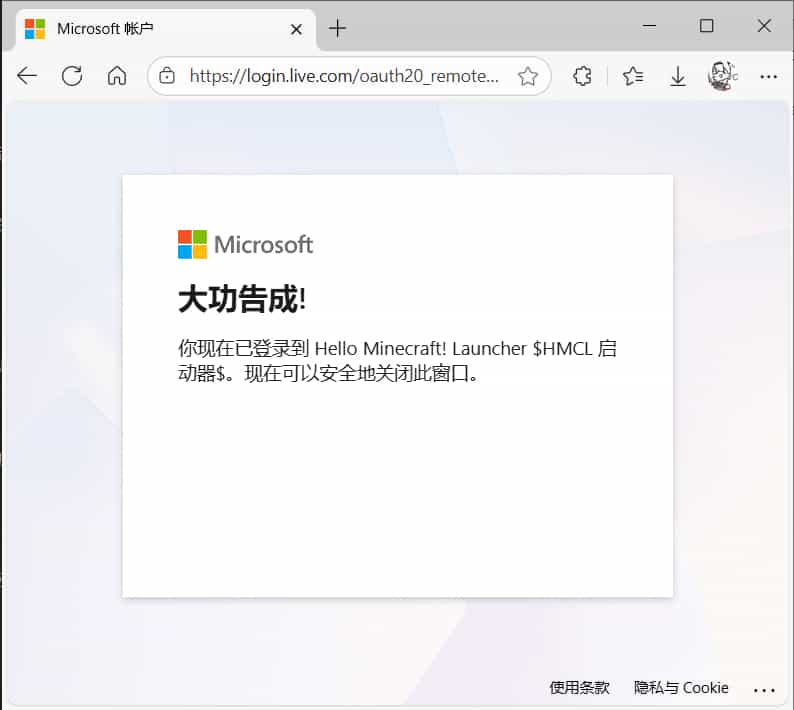The height and width of the screenshot is (710, 794).
Task: Close the Microsoft 帐户 tab
Action: (x=296, y=29)
